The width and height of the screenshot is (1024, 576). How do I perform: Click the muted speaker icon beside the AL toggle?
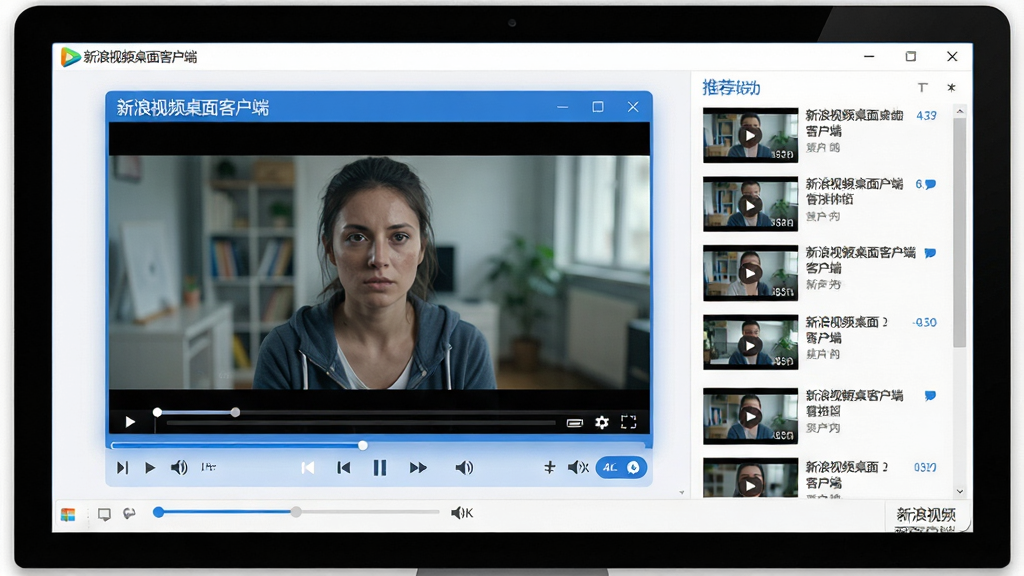(578, 468)
